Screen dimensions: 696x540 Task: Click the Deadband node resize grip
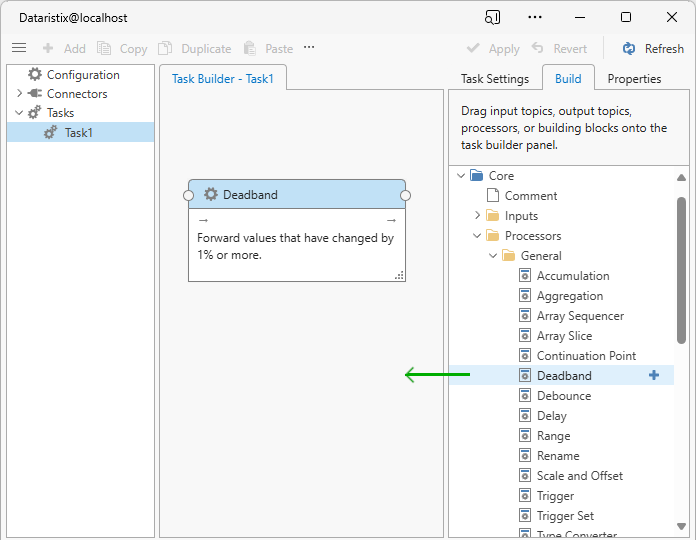(x=398, y=275)
